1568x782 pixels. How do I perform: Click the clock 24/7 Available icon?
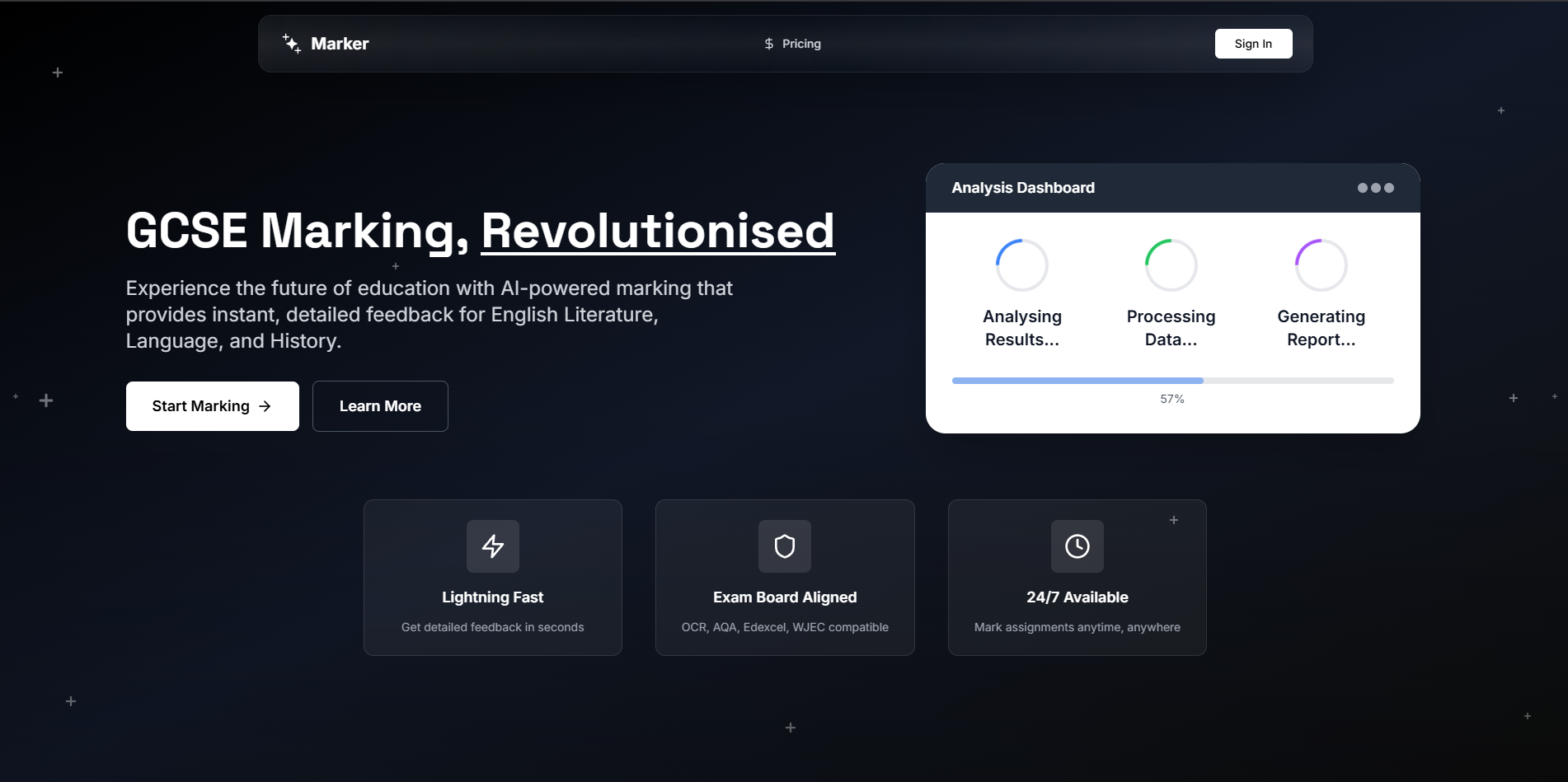(1077, 546)
